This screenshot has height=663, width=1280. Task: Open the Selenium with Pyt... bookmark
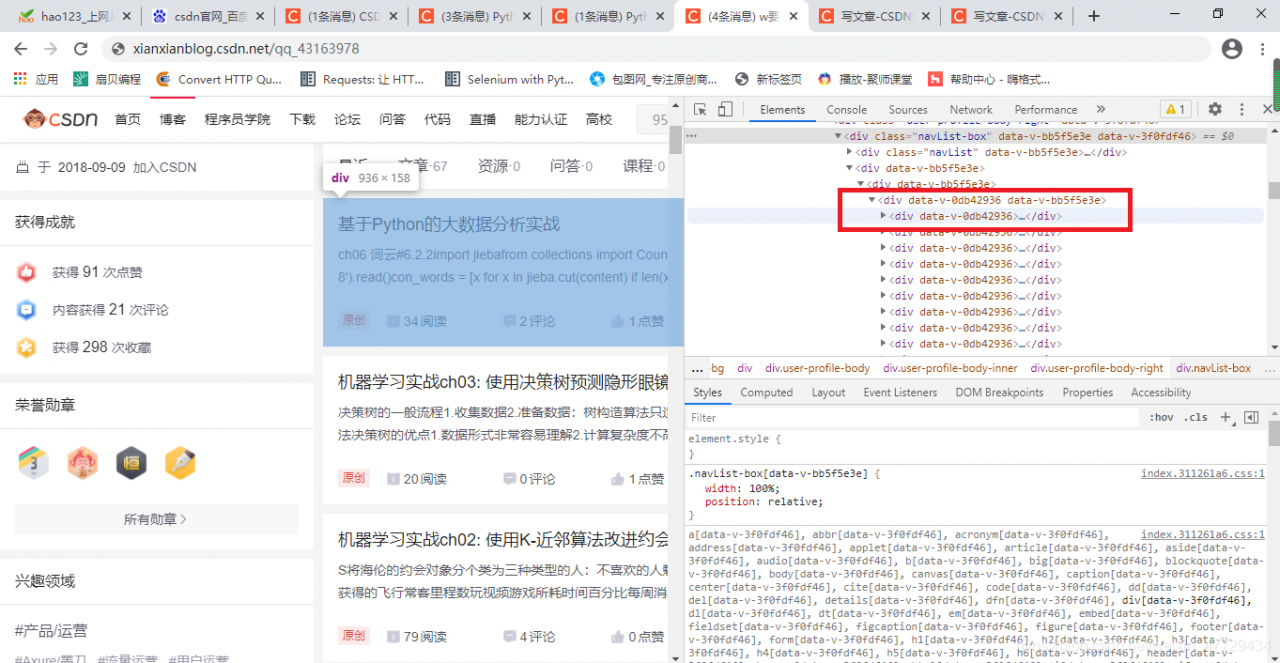pos(511,79)
